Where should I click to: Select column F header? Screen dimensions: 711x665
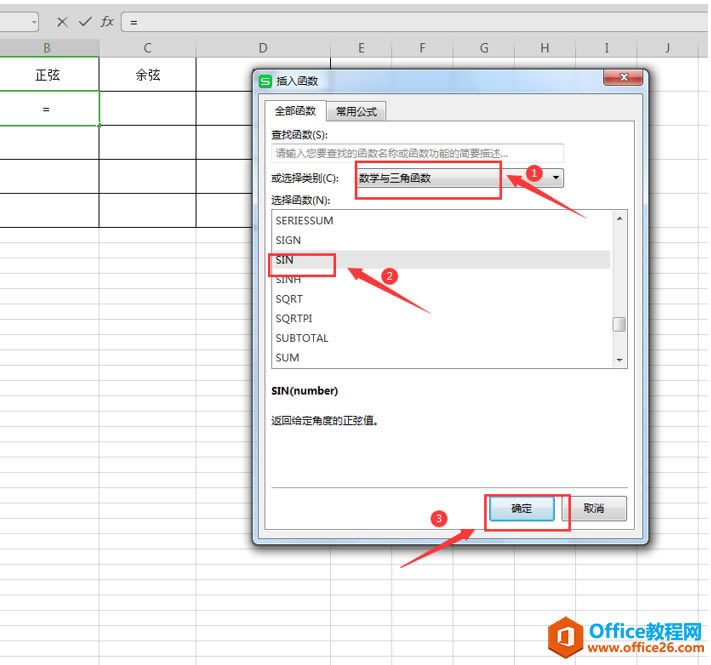click(422, 48)
